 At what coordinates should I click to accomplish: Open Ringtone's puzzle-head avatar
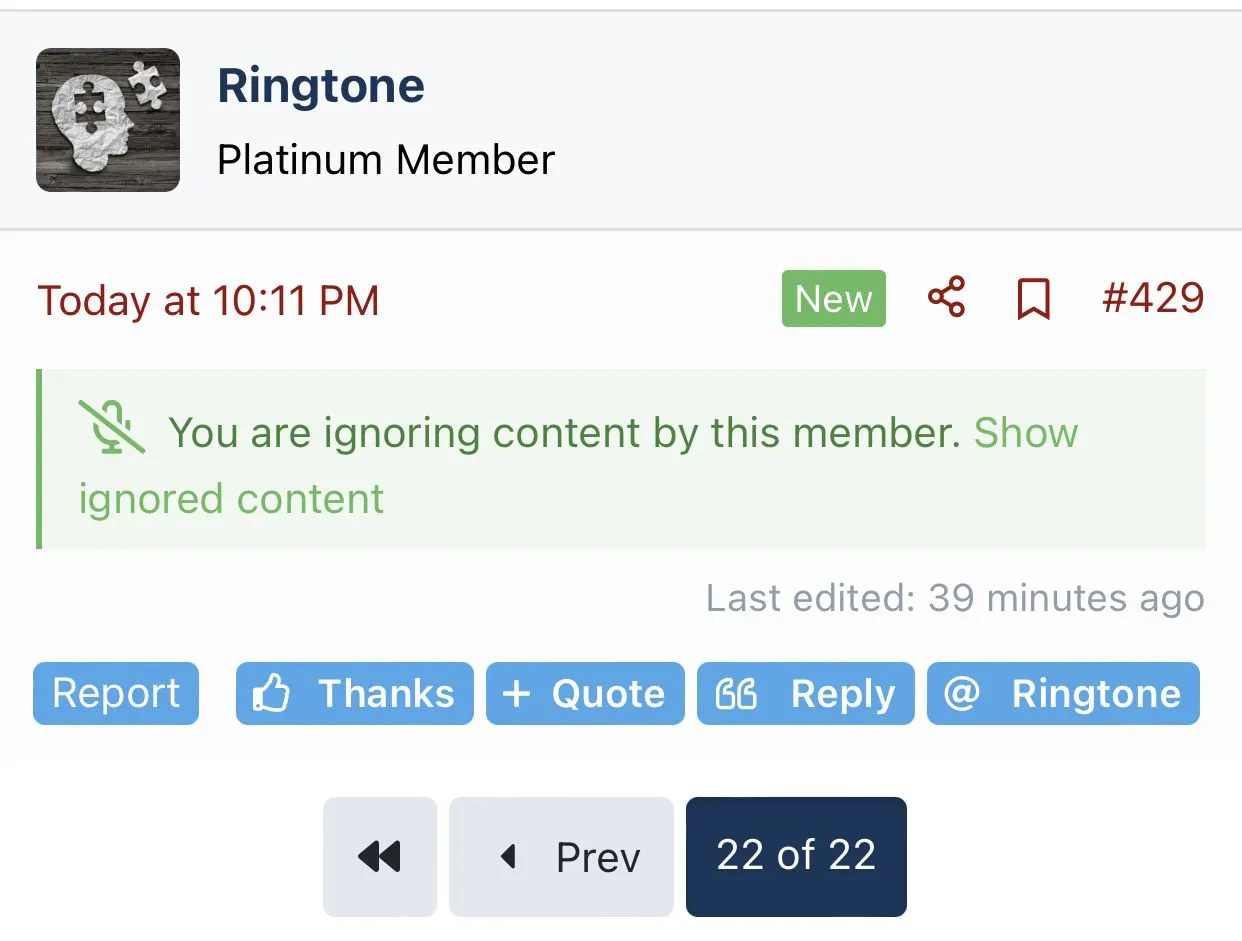108,120
